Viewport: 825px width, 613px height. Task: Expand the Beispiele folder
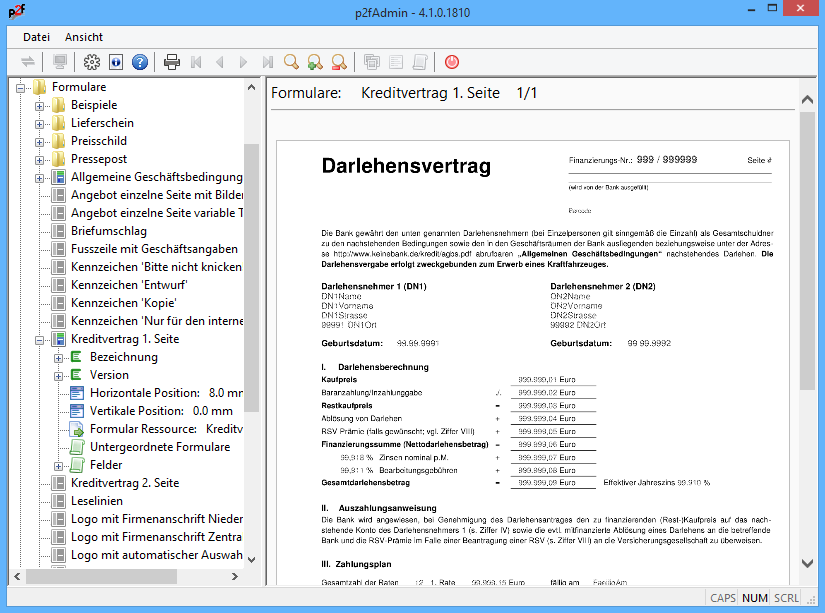(x=40, y=105)
